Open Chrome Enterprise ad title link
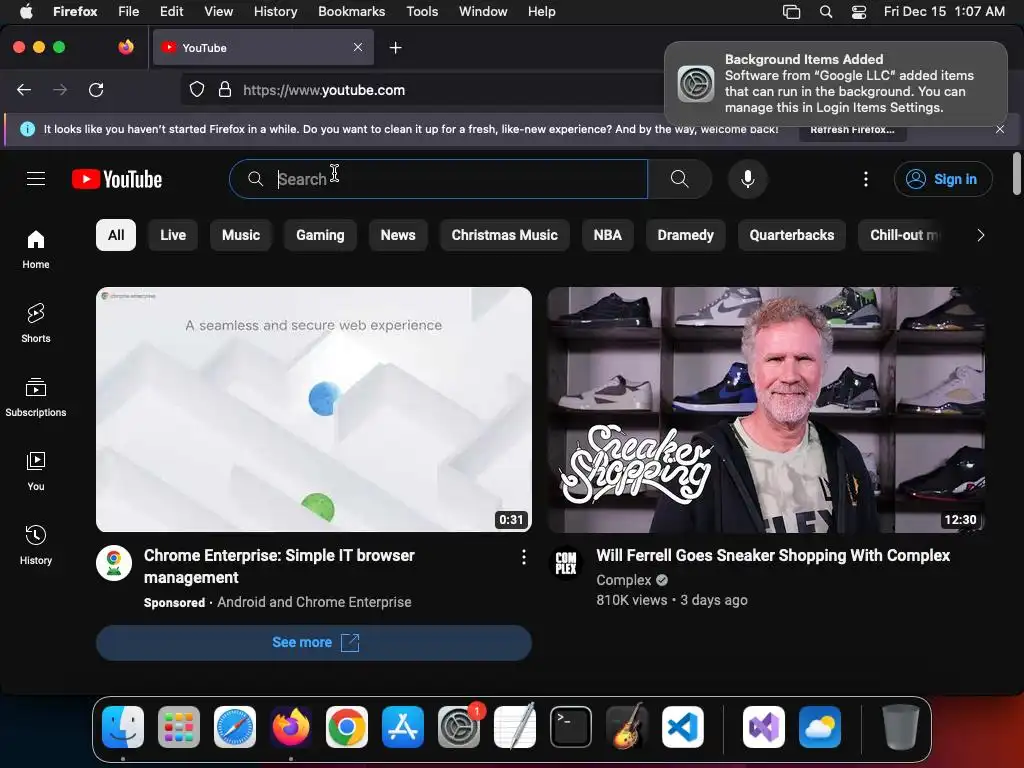Screen dimensions: 1024x768 tap(279, 566)
